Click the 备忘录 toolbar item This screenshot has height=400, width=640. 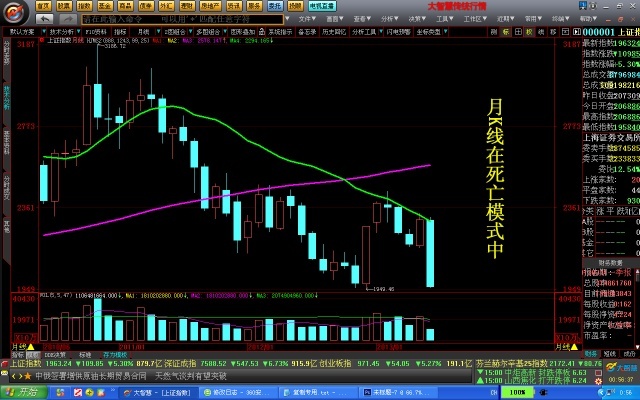tap(307, 31)
